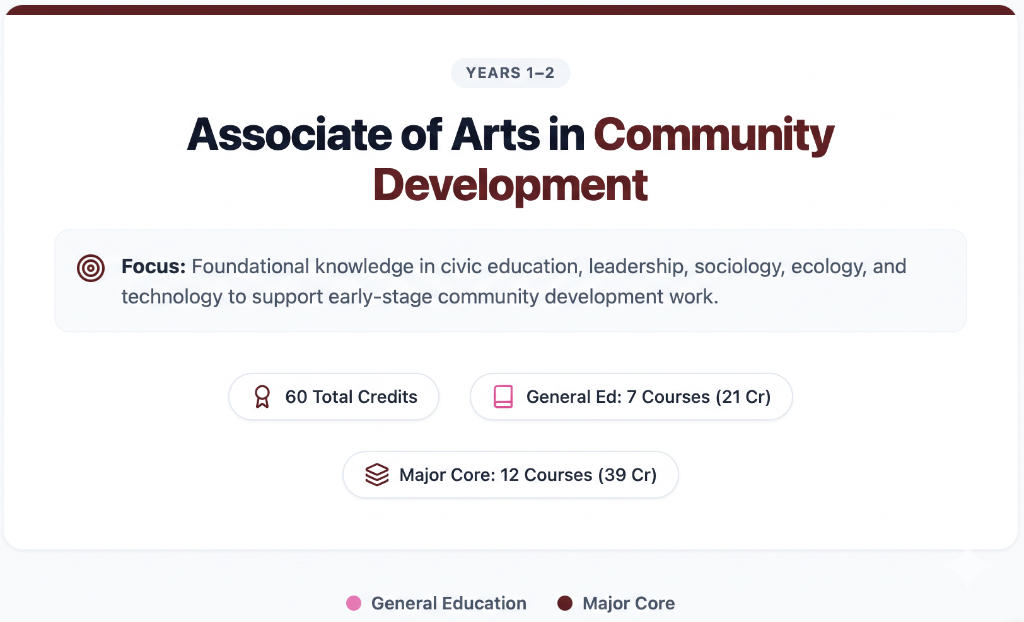
Task: Click the word "Community" in the title
Action: pos(714,134)
